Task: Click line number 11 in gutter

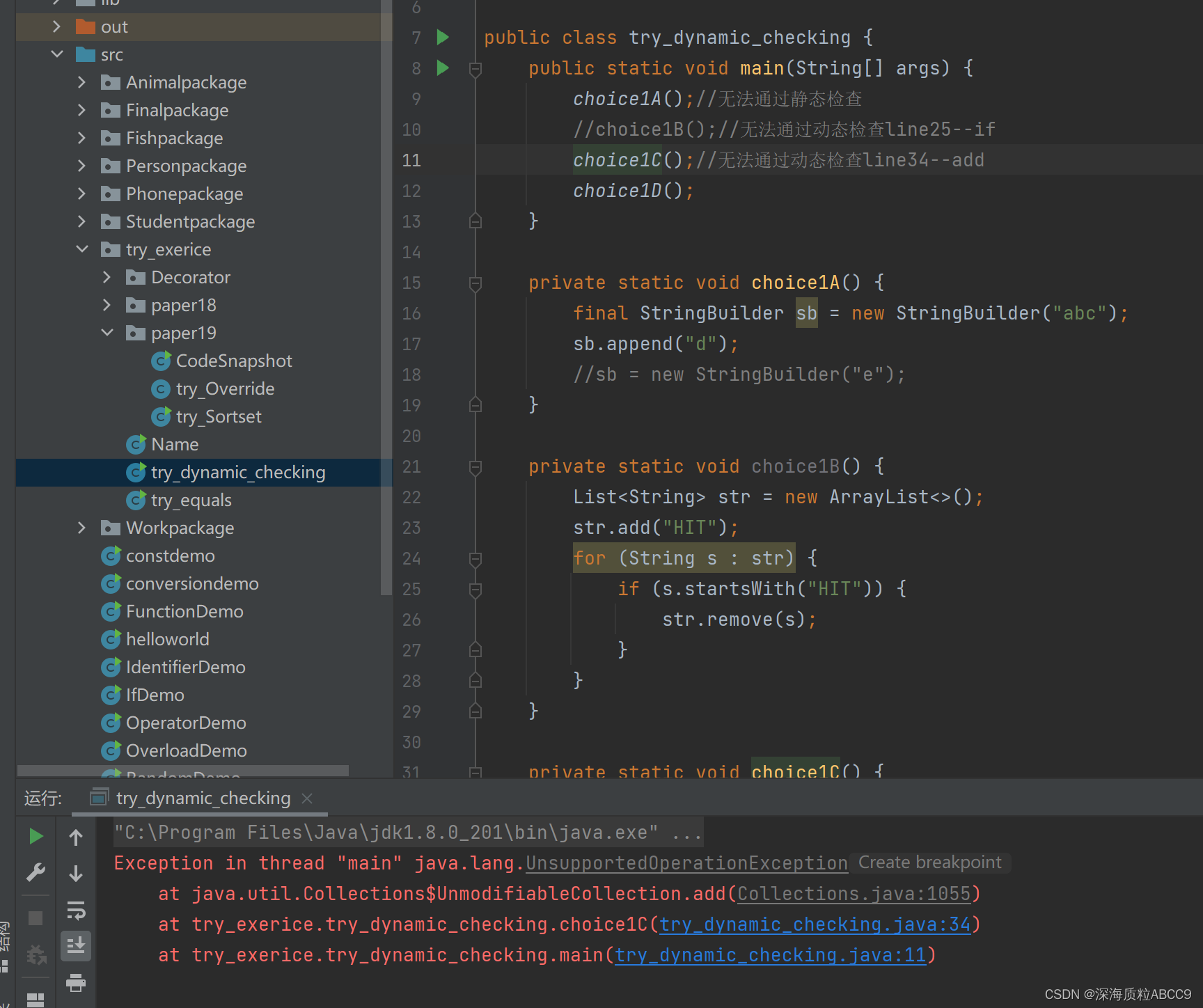Action: pyautogui.click(x=411, y=161)
